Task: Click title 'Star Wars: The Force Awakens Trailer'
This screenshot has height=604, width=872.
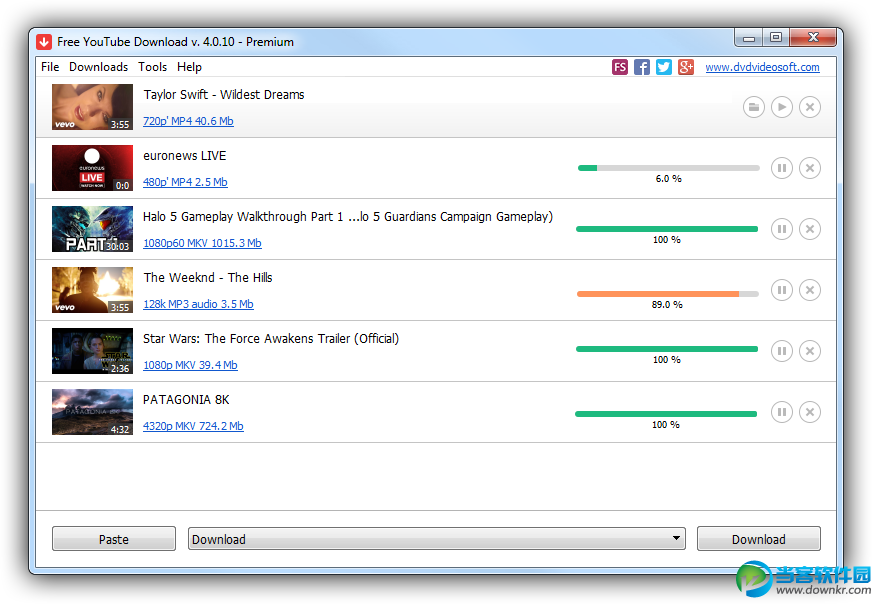Action: pos(271,339)
